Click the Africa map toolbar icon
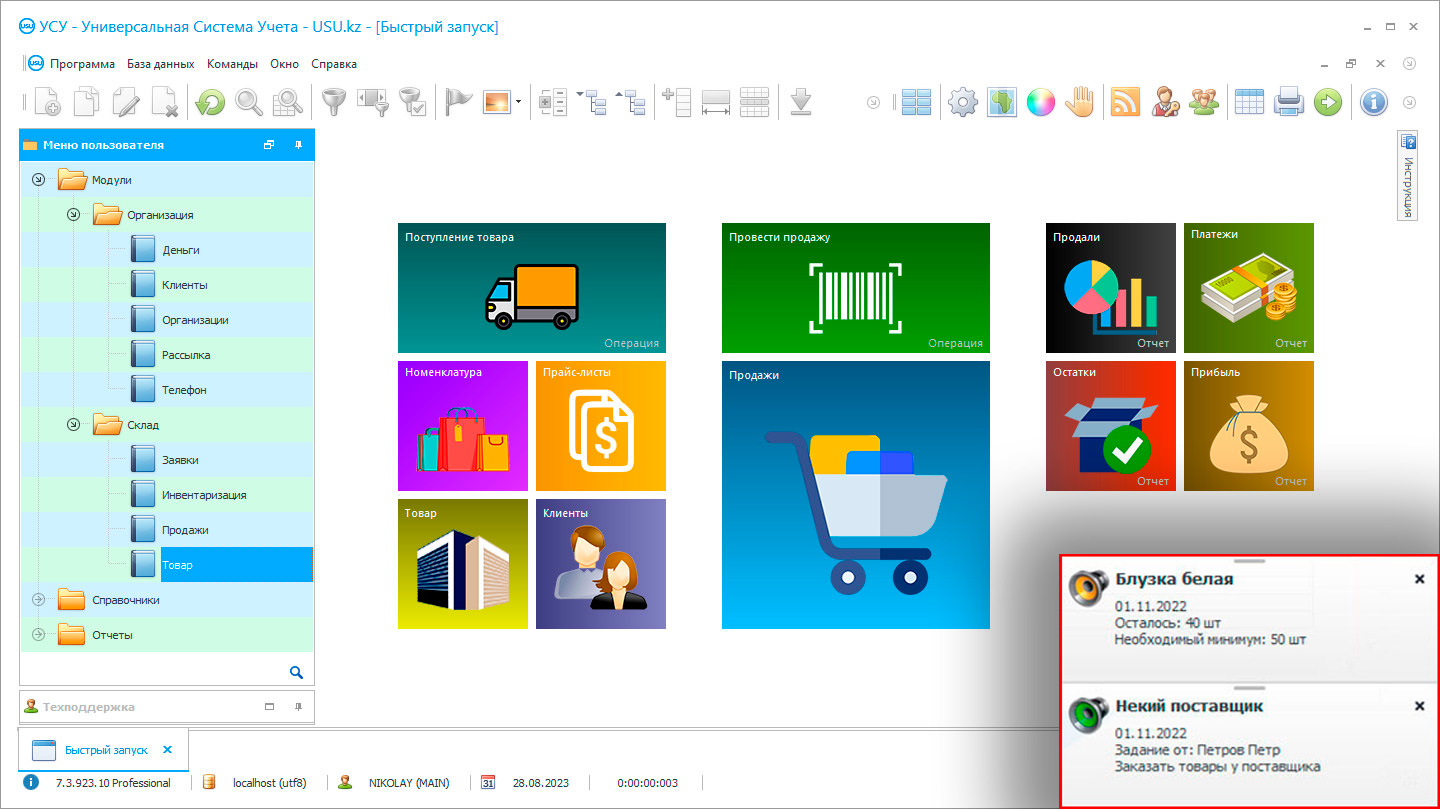Viewport: 1440px width, 809px height. [1002, 102]
